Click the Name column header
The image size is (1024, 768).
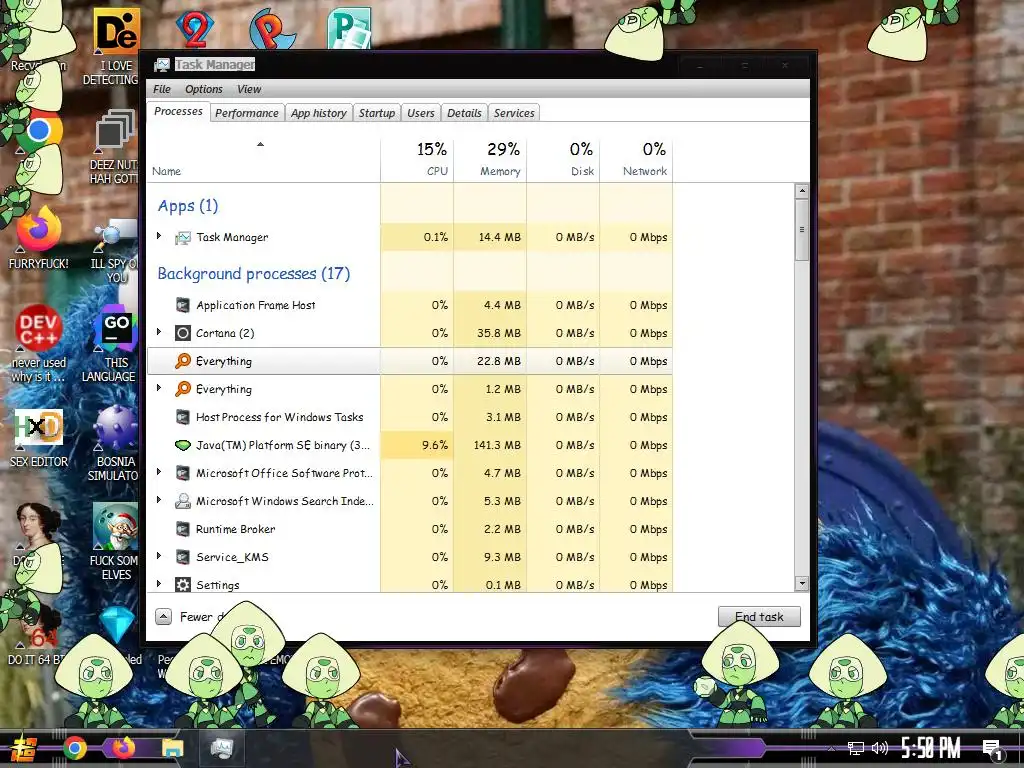[263, 159]
